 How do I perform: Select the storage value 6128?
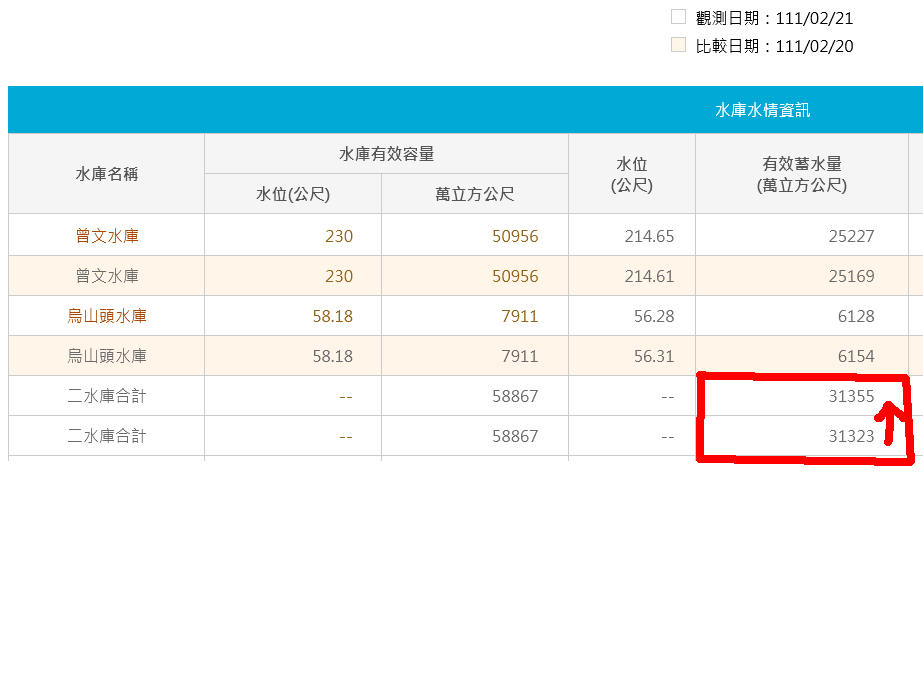click(x=856, y=316)
